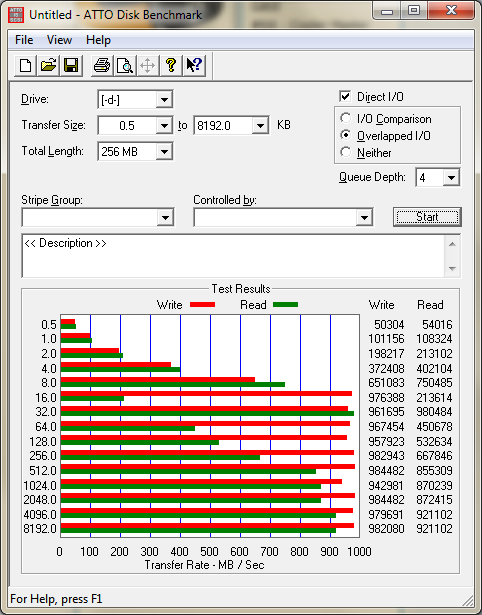
Task: Choose the Neither radio option
Action: coord(346,152)
